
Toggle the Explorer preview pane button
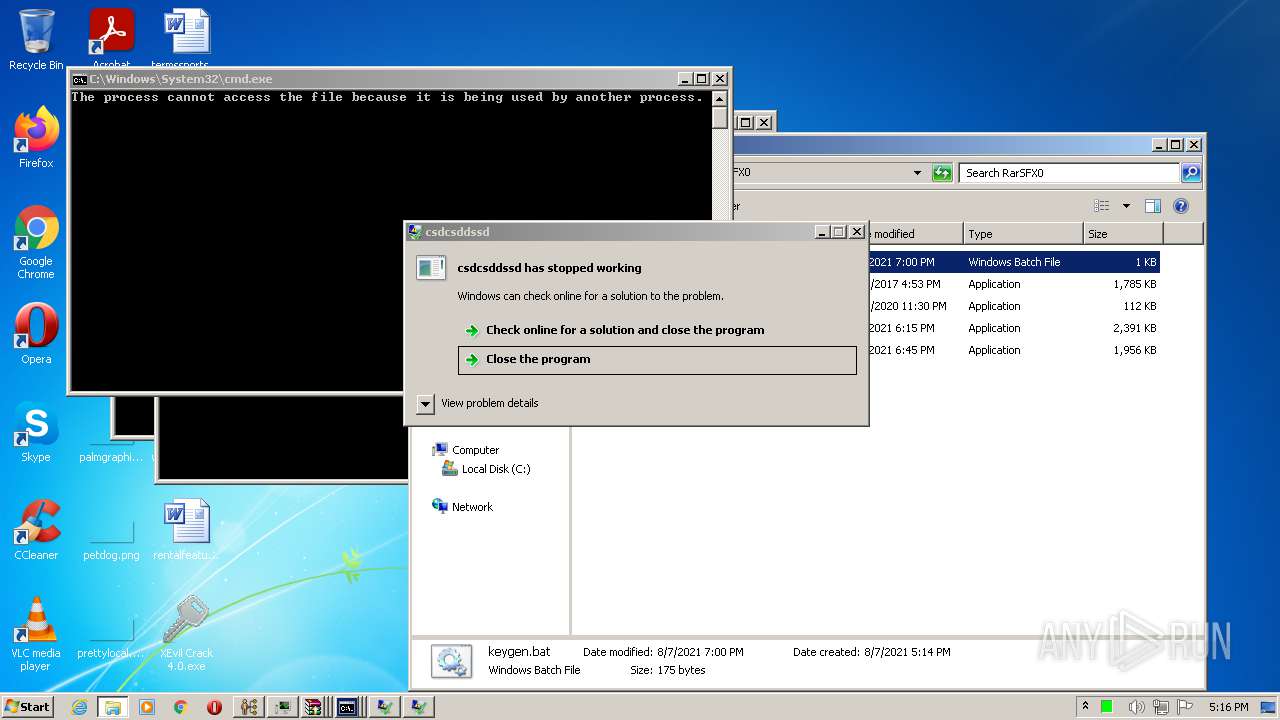pos(1152,206)
